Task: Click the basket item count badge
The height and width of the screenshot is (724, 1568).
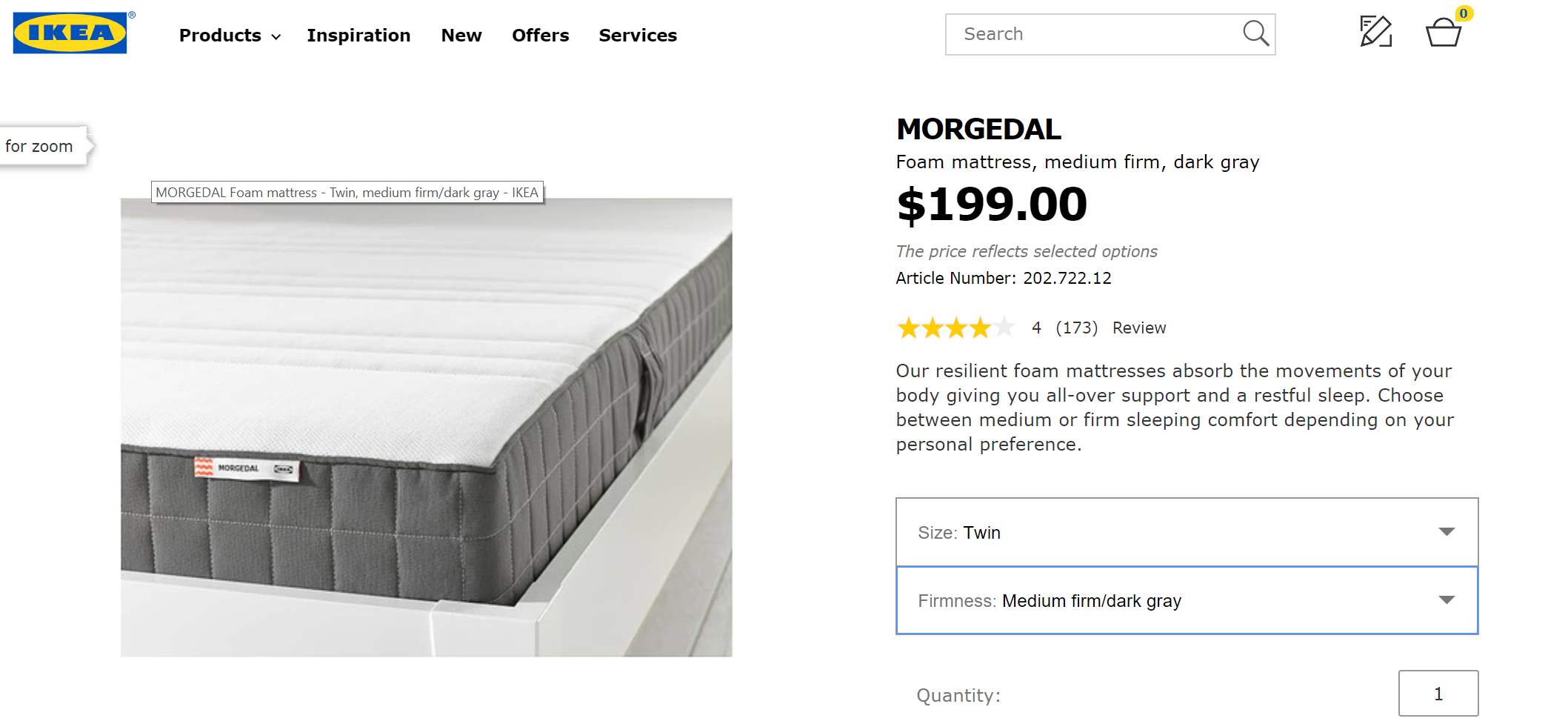Action: tap(1464, 13)
